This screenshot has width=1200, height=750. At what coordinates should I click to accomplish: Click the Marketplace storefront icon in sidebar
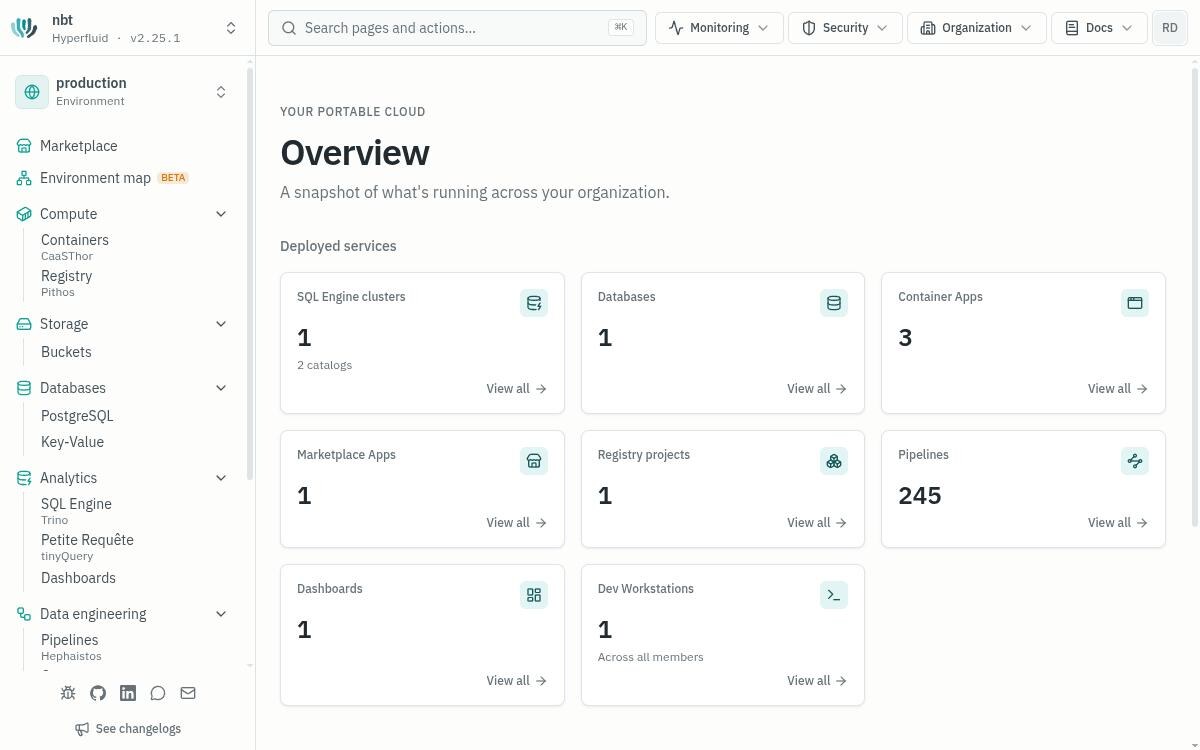[x=24, y=146]
